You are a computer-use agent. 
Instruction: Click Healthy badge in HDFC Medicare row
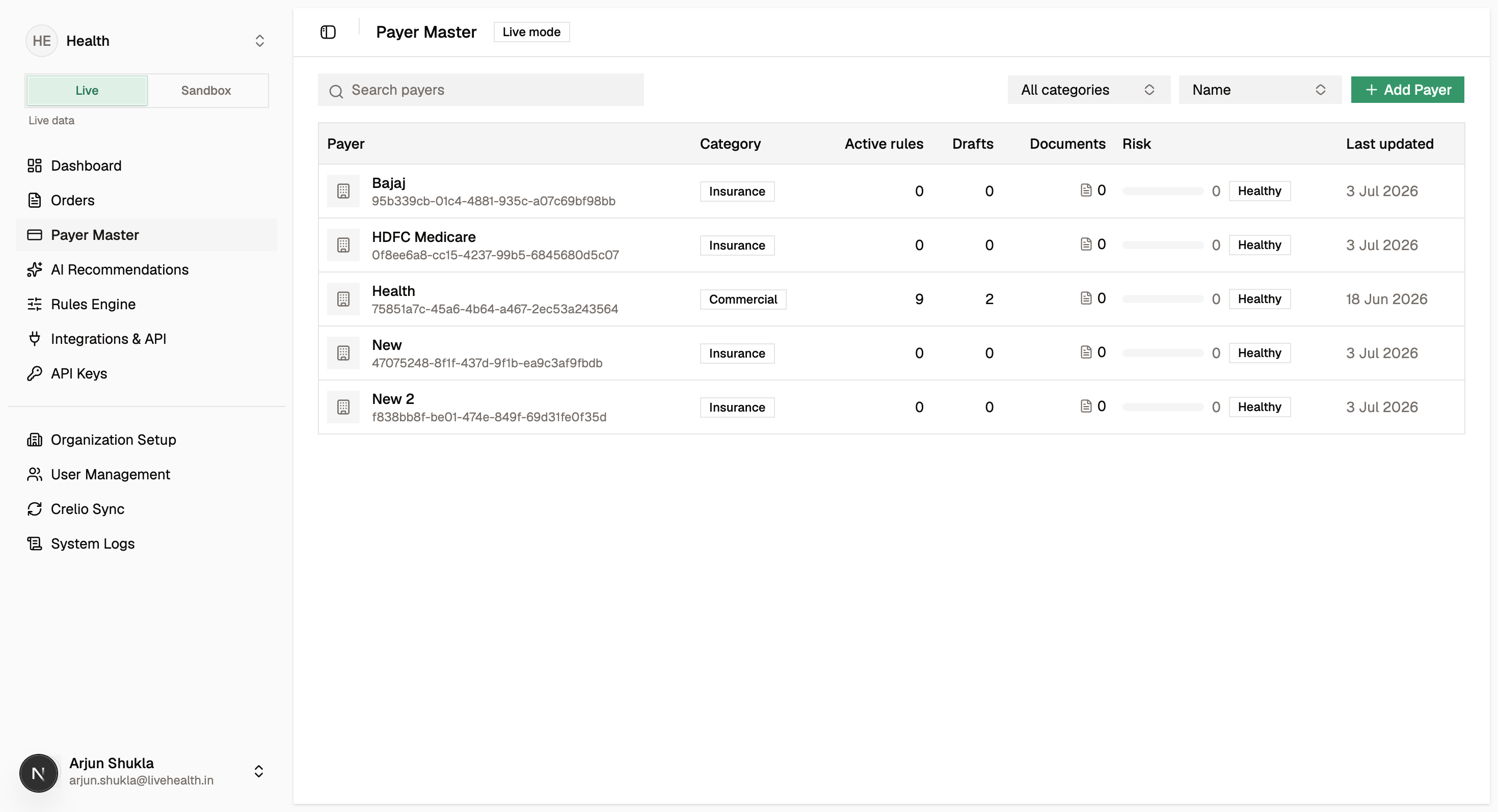(x=1259, y=245)
